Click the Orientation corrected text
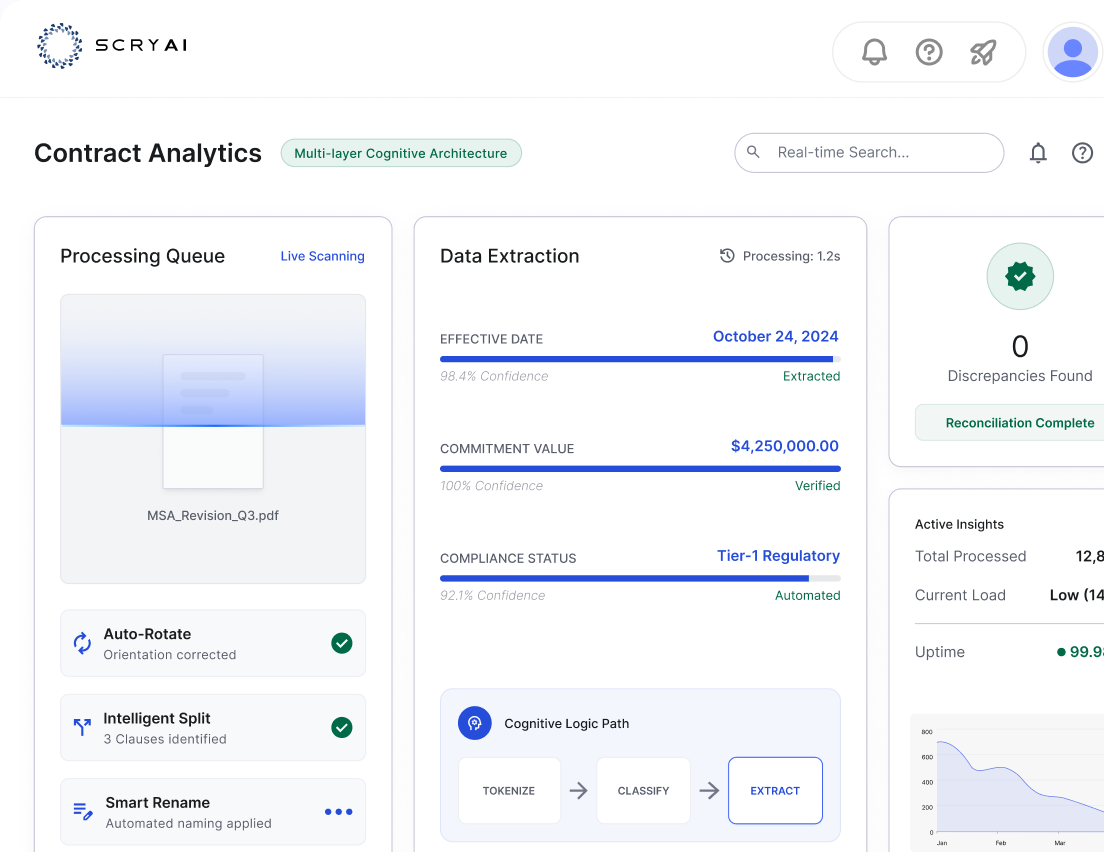Viewport: 1104px width, 852px height. pos(170,655)
